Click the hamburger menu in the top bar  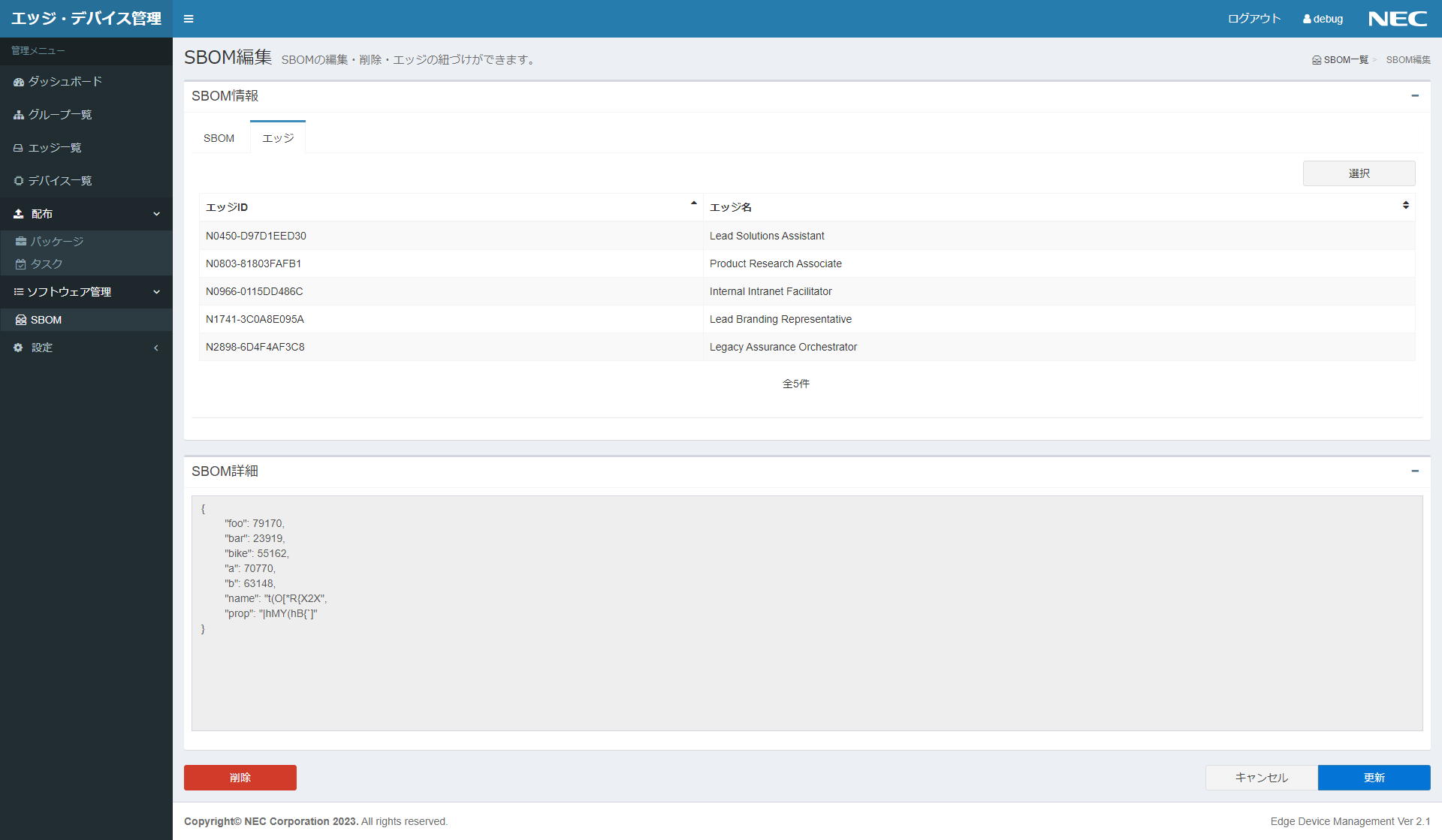pos(189,19)
